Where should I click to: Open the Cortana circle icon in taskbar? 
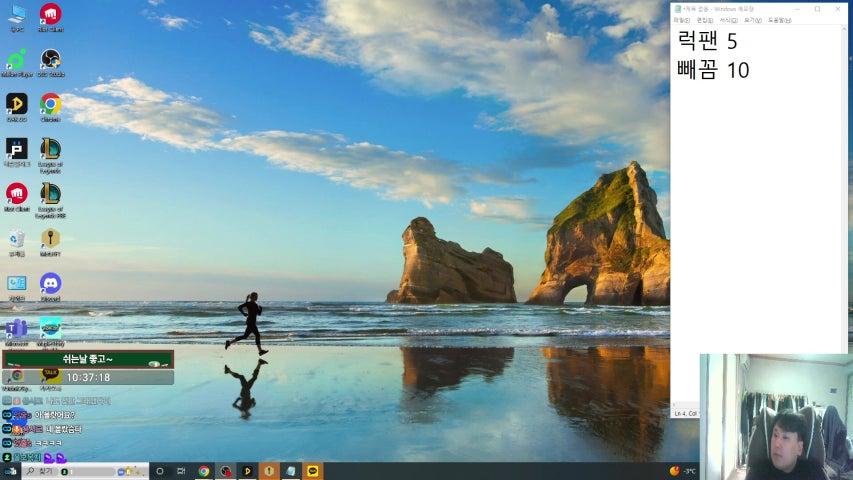[x=157, y=471]
